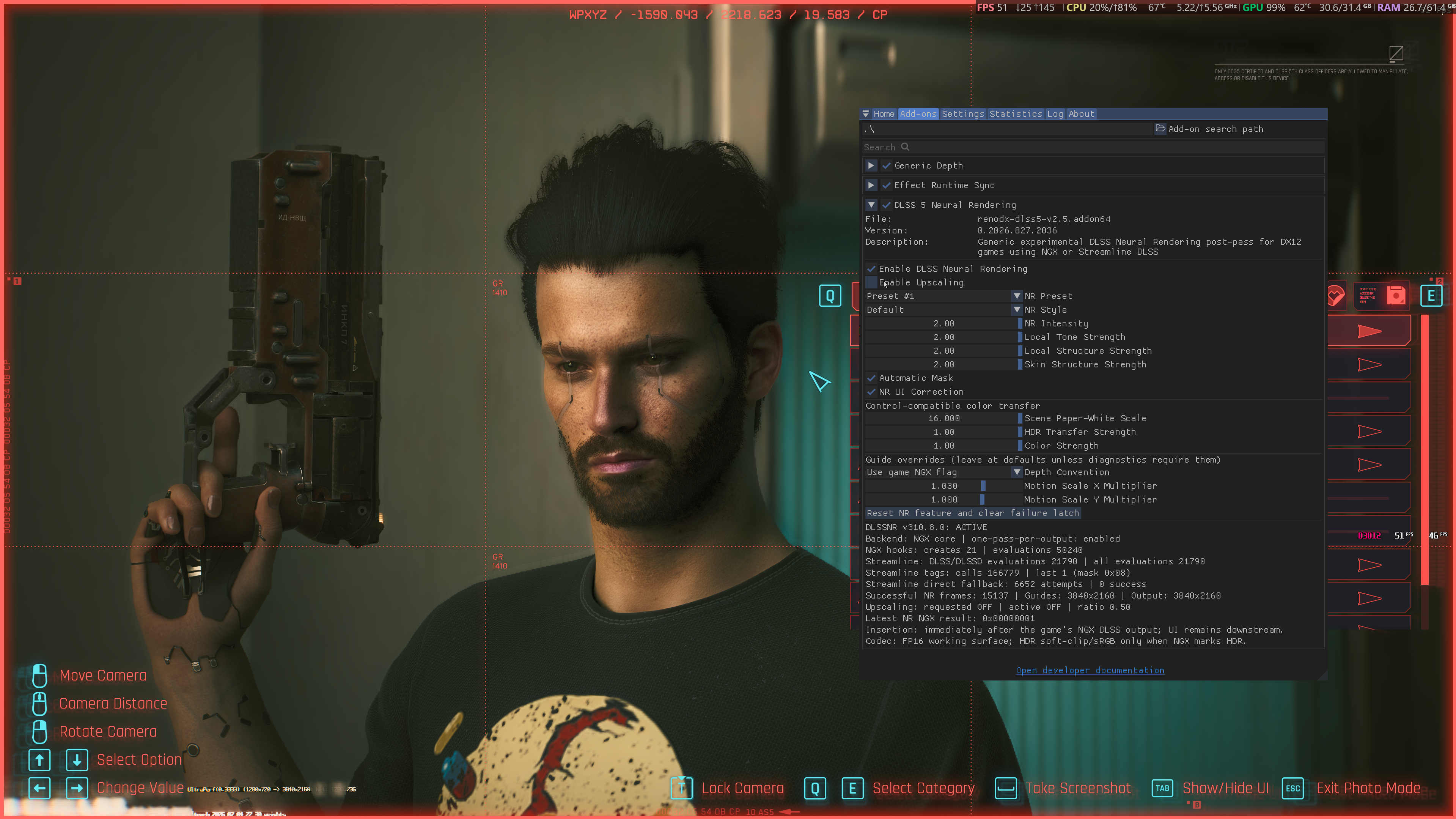Viewport: 1456px width, 819px height.
Task: Collapse the DLSS 5 Neural Rendering section
Action: (871, 205)
